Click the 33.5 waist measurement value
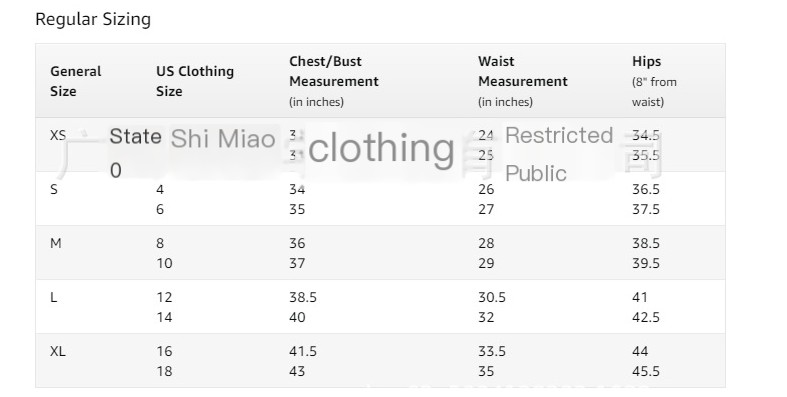The width and height of the screenshot is (787, 397). 491,351
